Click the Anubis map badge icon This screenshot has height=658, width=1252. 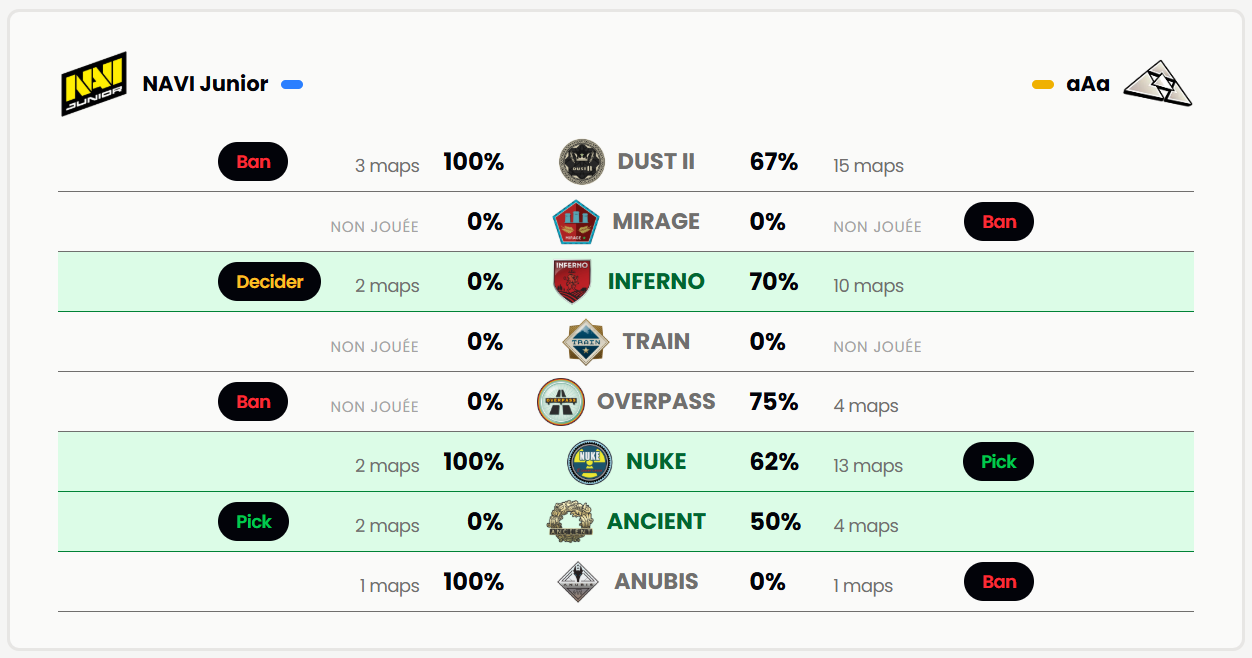(x=578, y=582)
